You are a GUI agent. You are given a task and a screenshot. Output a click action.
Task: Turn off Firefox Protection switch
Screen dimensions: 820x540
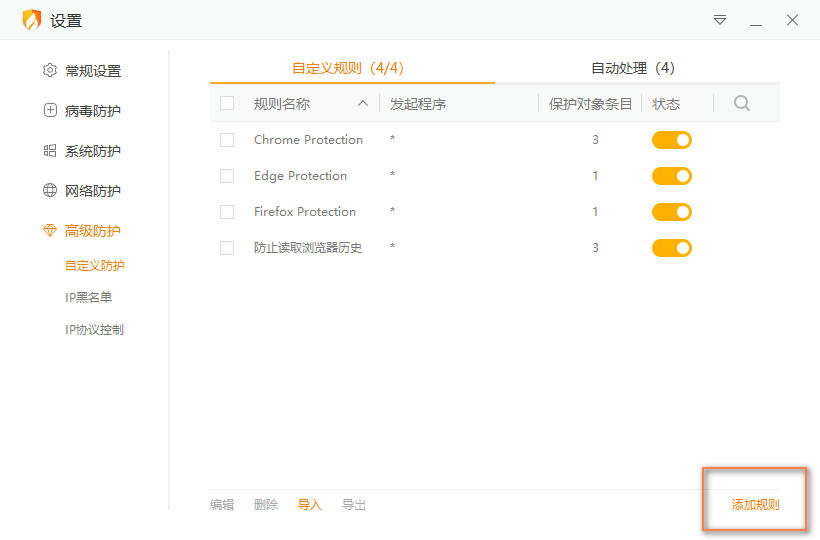671,212
